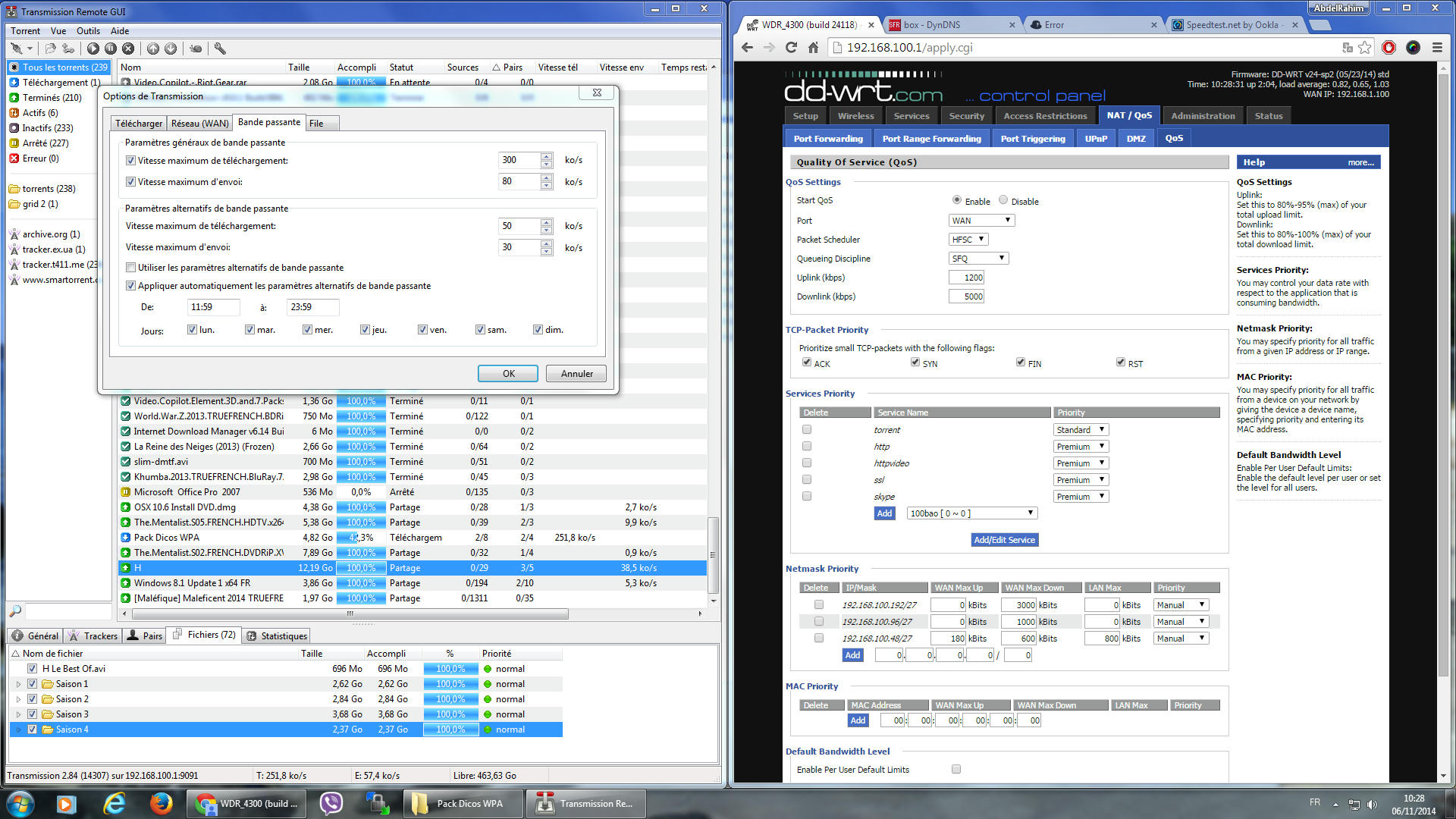Click the start torrent play icon
This screenshot has width=1456, height=819.
pos(93,49)
